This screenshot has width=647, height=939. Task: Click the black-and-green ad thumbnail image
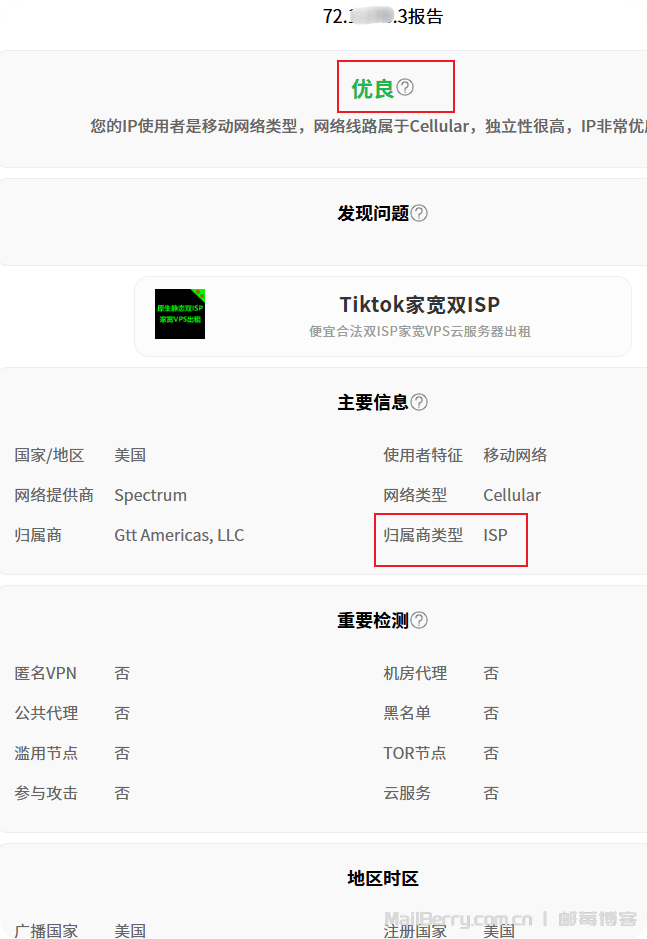(x=180, y=314)
